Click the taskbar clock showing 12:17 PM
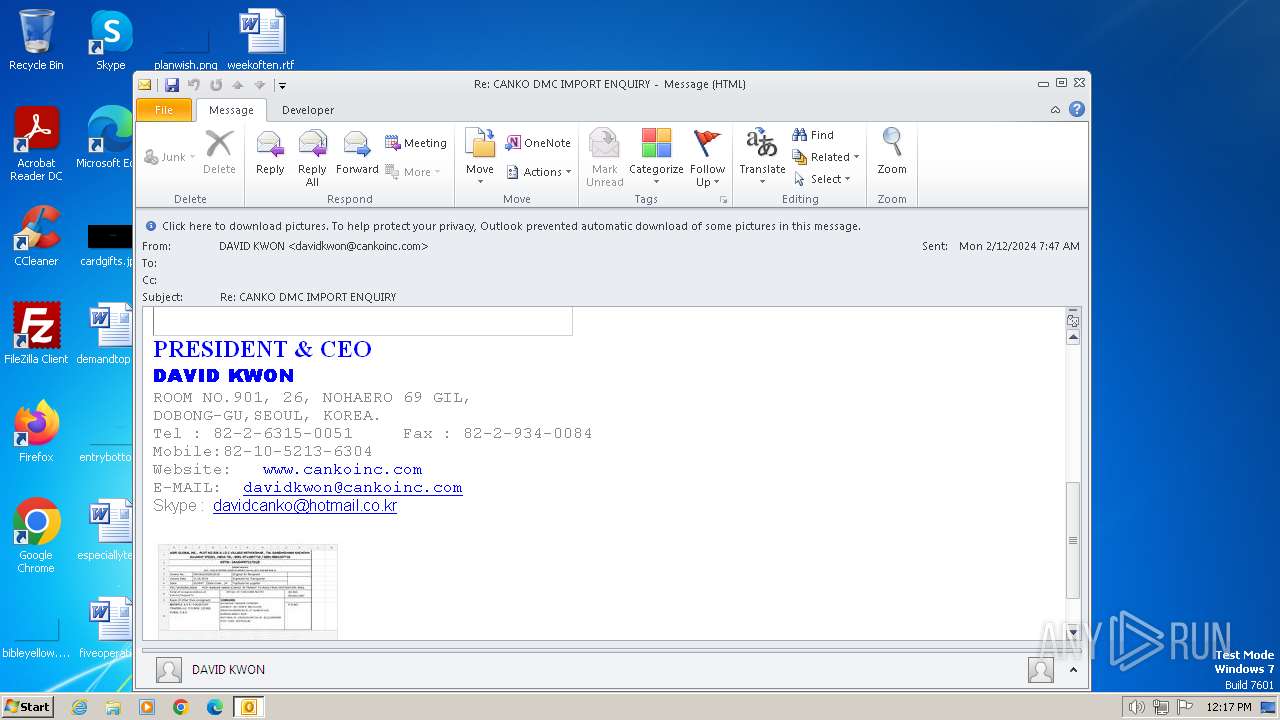This screenshot has height=720, width=1280. (1228, 707)
